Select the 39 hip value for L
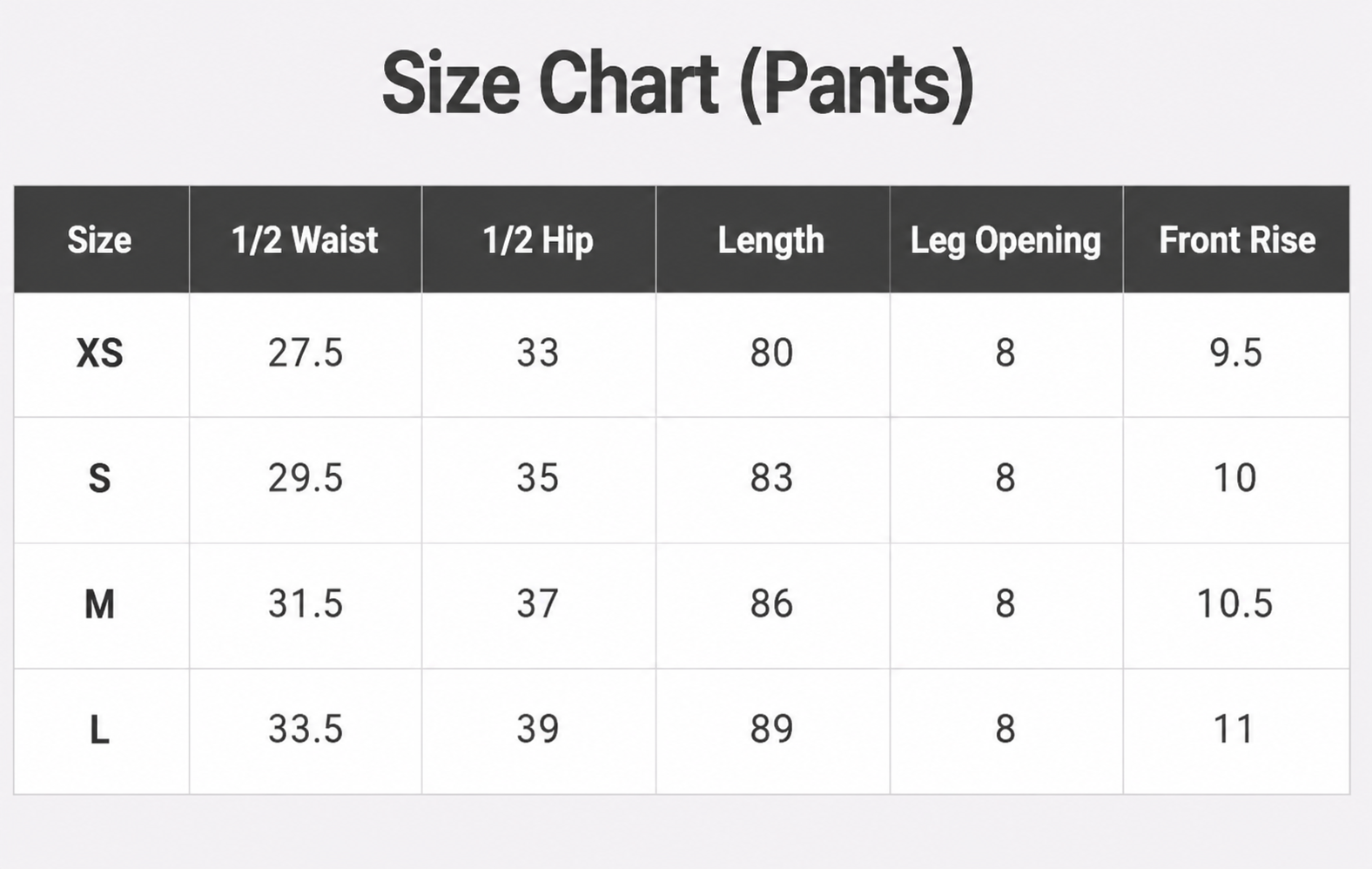Image resolution: width=1372 pixels, height=869 pixels. pyautogui.click(x=537, y=729)
